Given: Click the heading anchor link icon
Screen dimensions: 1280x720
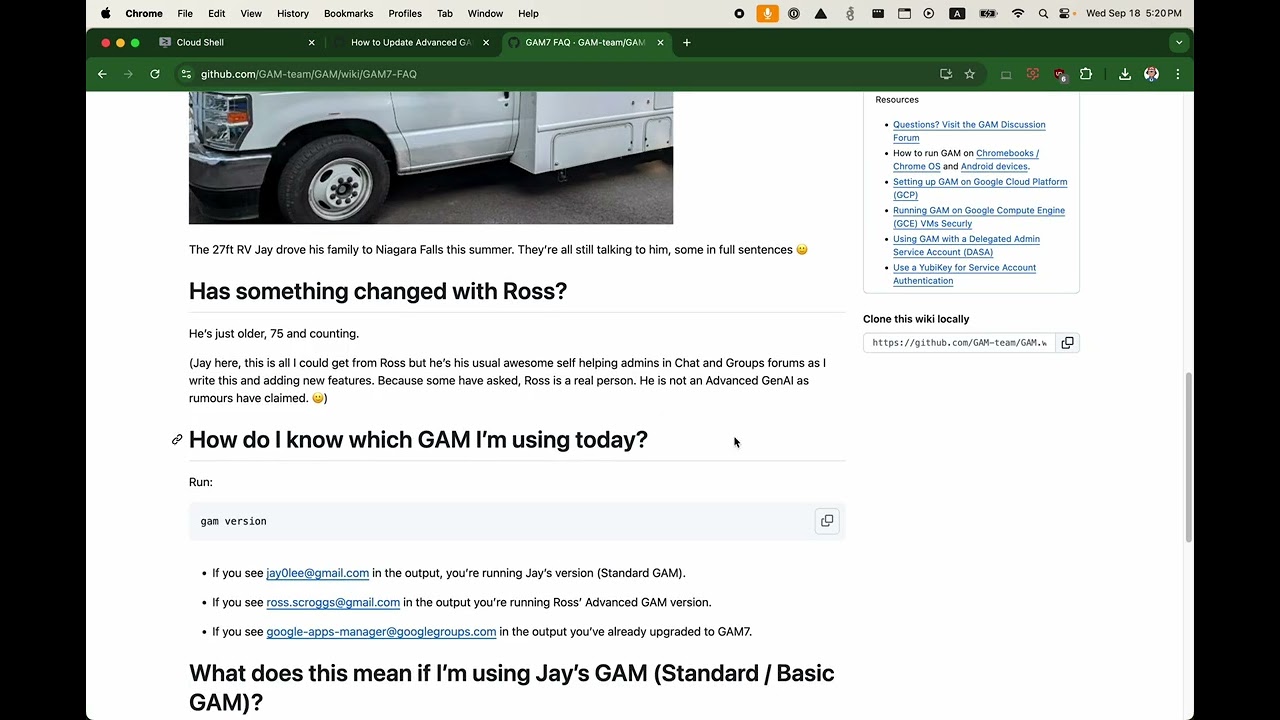Looking at the screenshot, I should pyautogui.click(x=177, y=440).
